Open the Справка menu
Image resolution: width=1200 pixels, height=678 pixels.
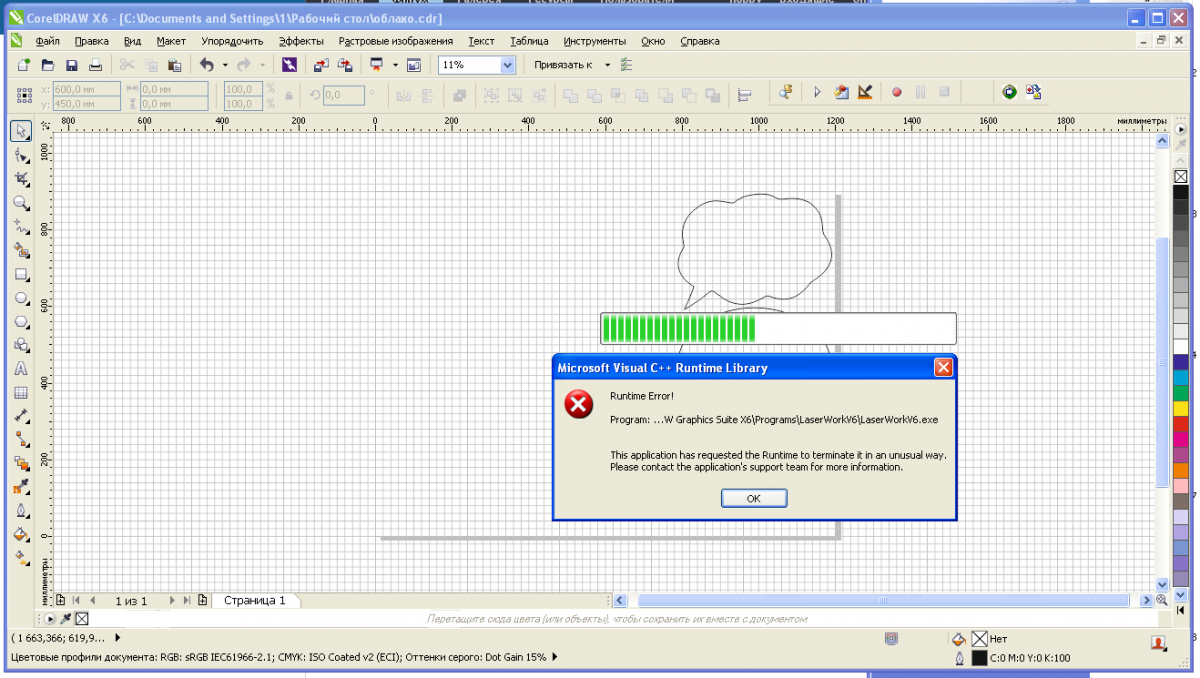(700, 41)
